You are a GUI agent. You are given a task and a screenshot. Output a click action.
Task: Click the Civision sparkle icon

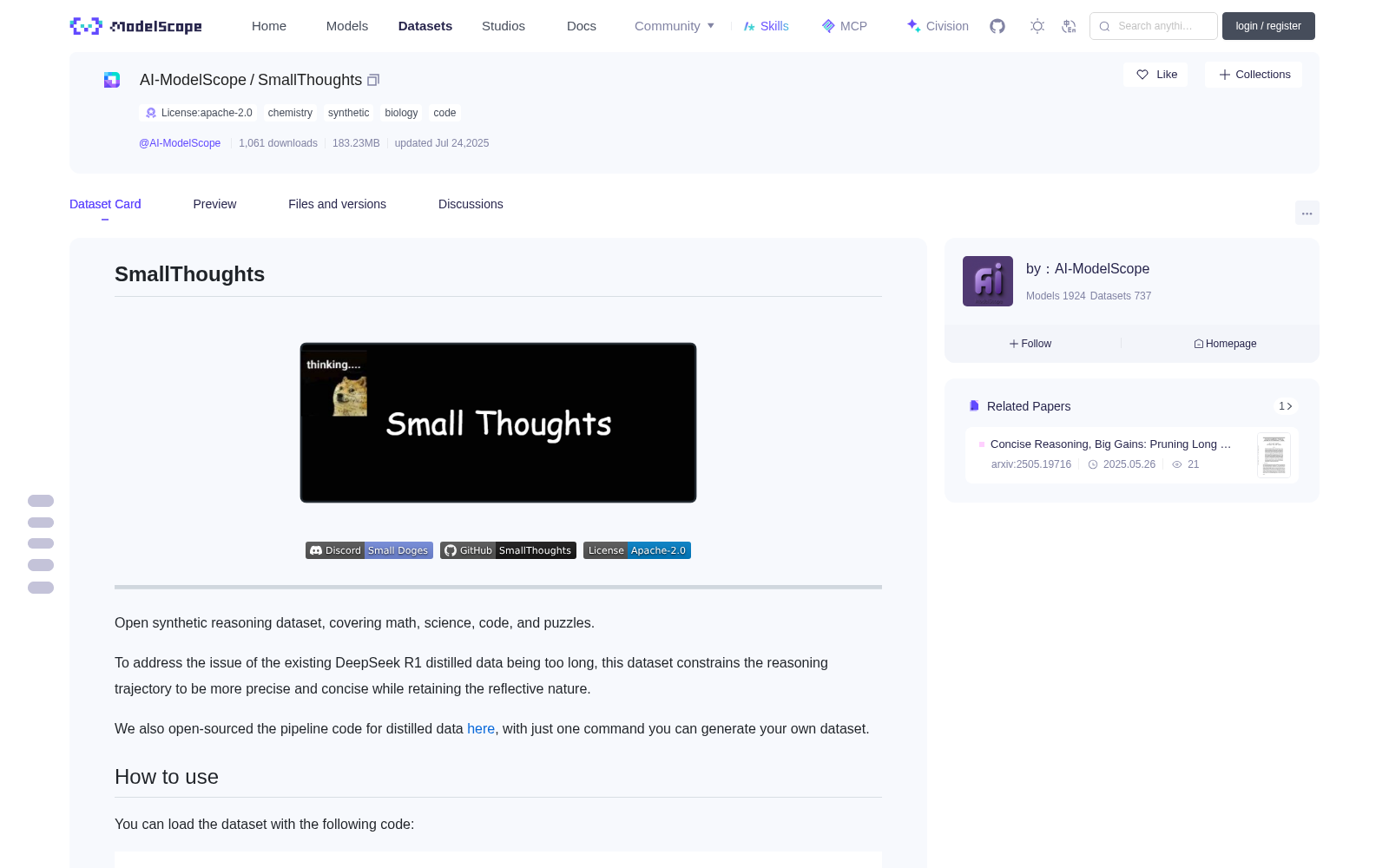tap(913, 26)
